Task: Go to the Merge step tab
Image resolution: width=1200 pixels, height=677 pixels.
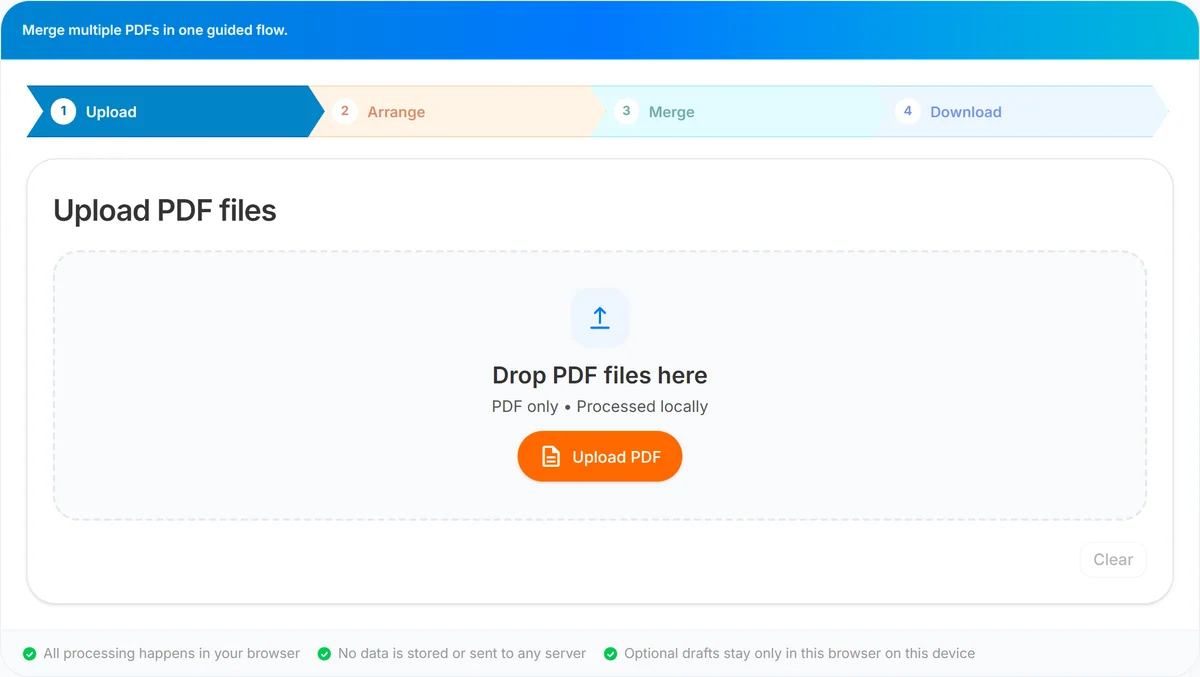Action: click(739, 112)
